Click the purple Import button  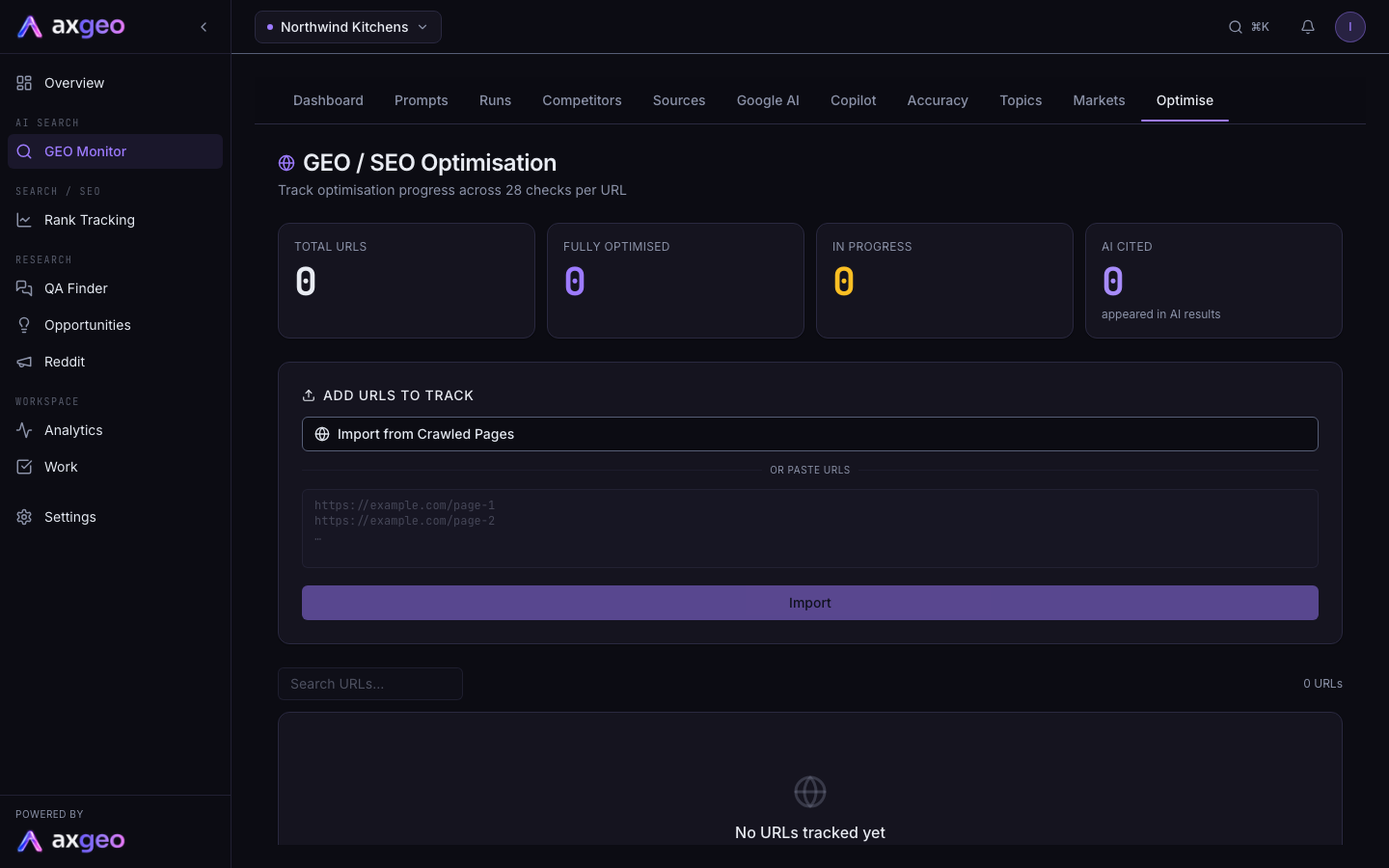(x=810, y=603)
